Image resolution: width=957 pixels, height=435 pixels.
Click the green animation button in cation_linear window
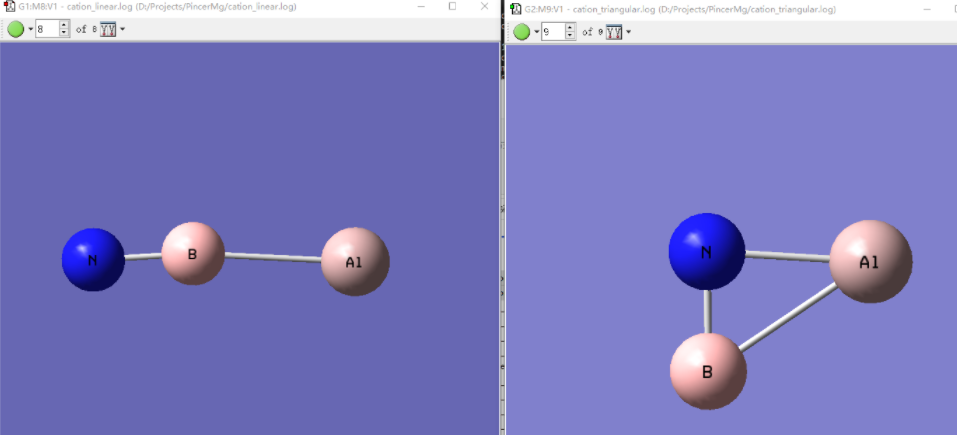pyautogui.click(x=16, y=29)
